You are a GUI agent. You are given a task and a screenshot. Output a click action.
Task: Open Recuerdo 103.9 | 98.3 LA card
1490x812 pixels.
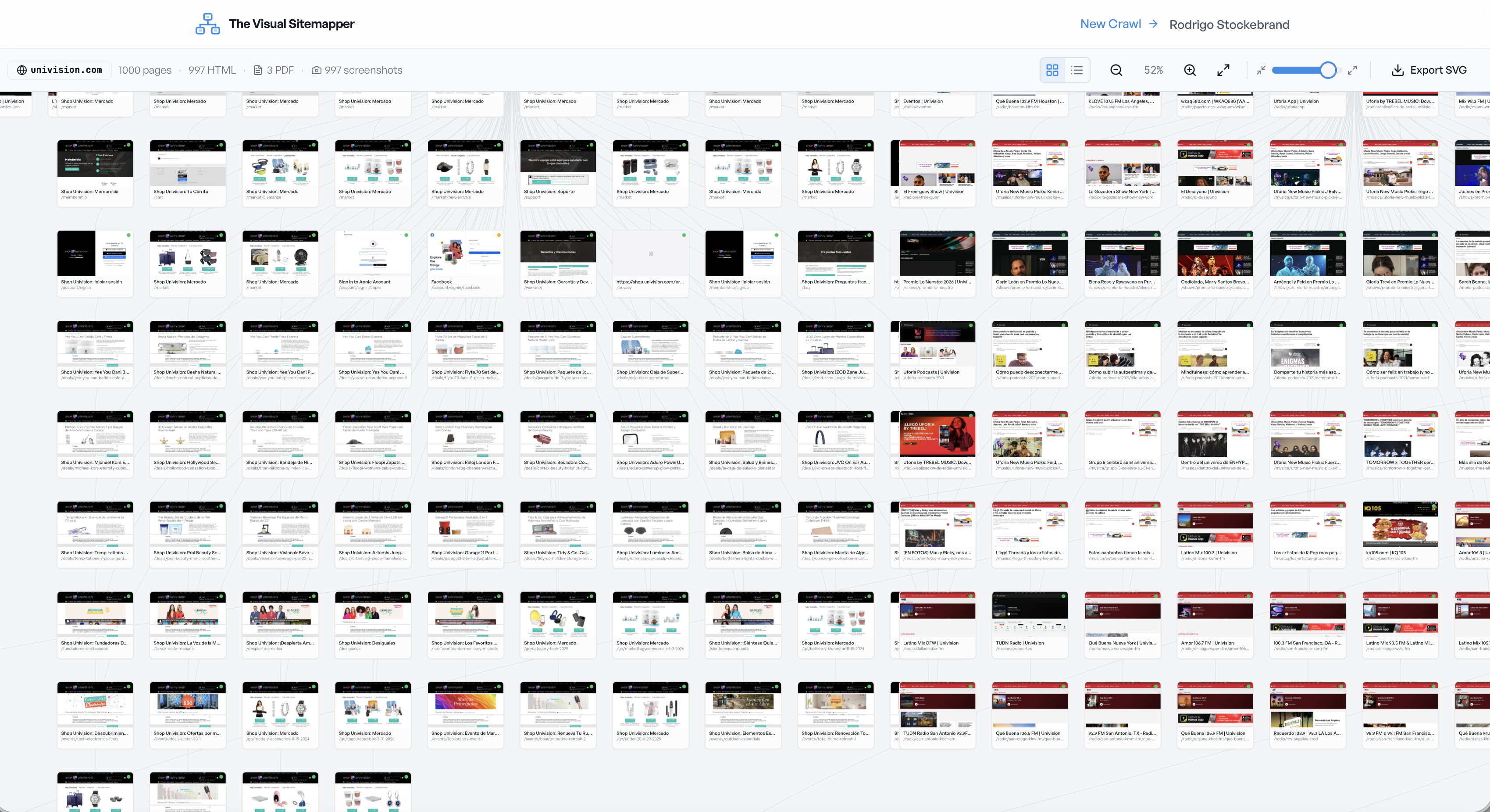1308,715
